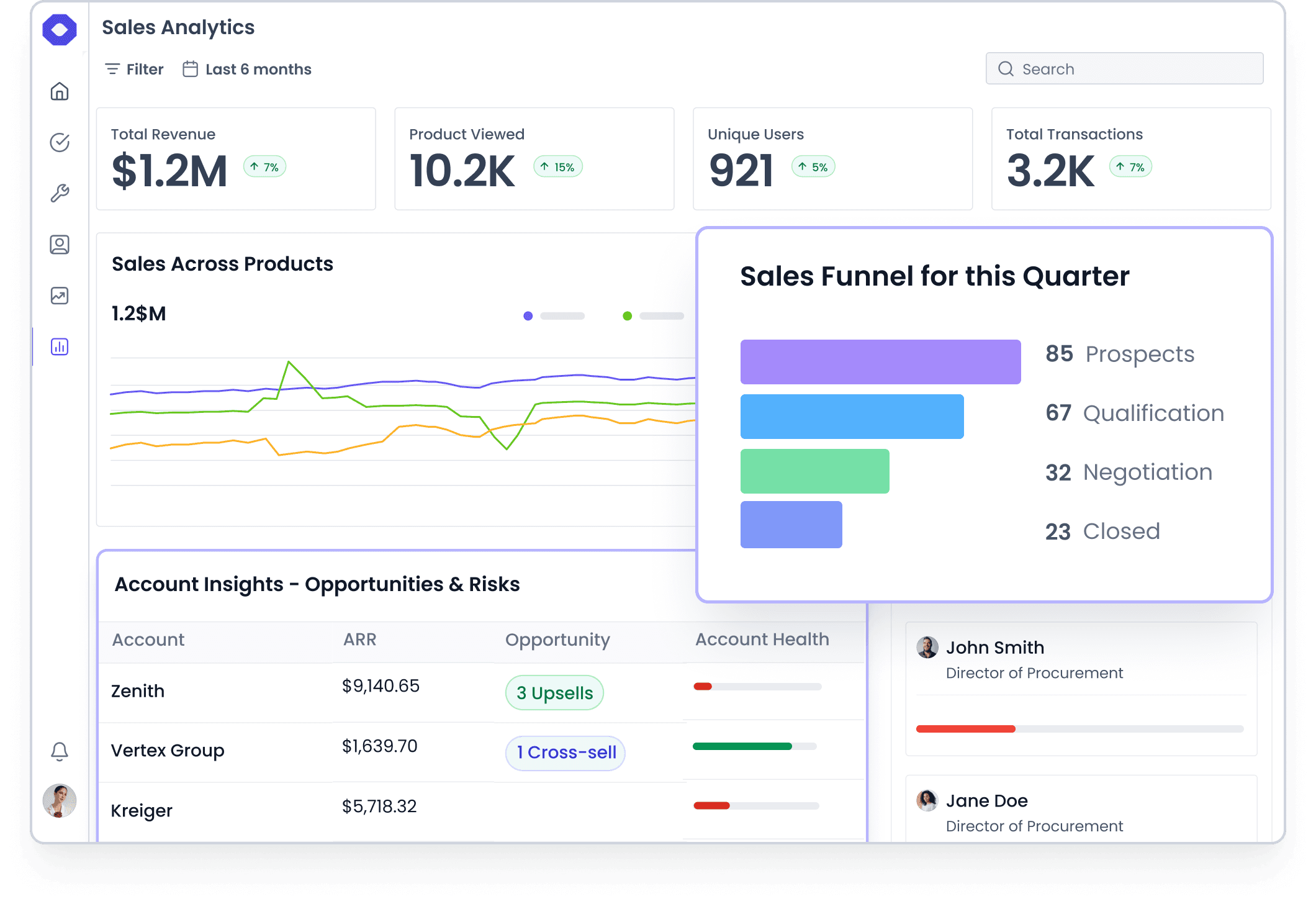Screen dimensions: 1316x904
Task: Toggle the purple series legend item
Action: point(554,316)
